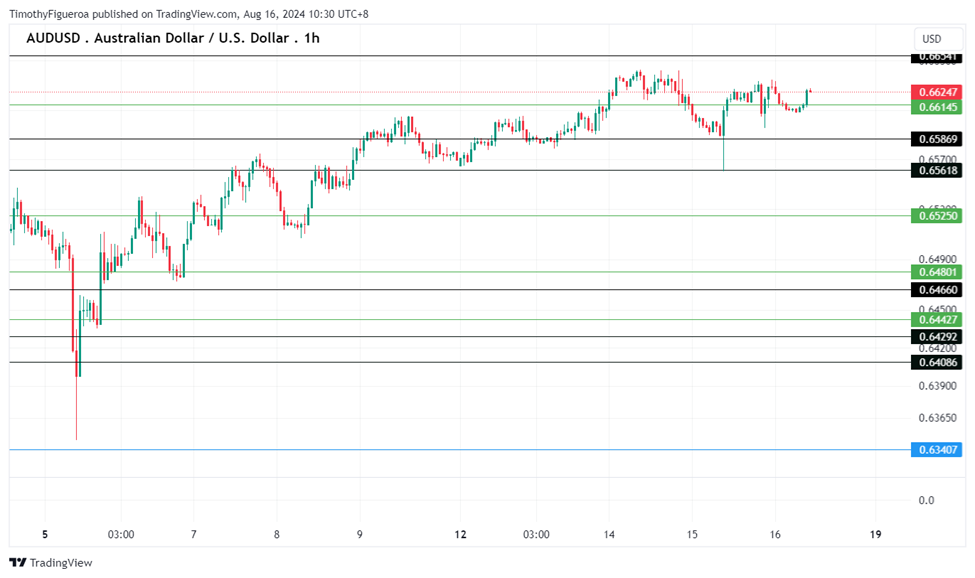Select the green 0.65250 price label
This screenshot has width=975, height=578.
point(937,216)
